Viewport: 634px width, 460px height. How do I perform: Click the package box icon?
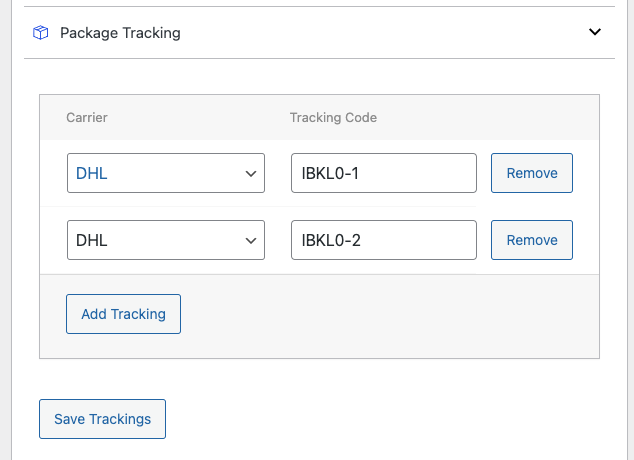[41, 33]
